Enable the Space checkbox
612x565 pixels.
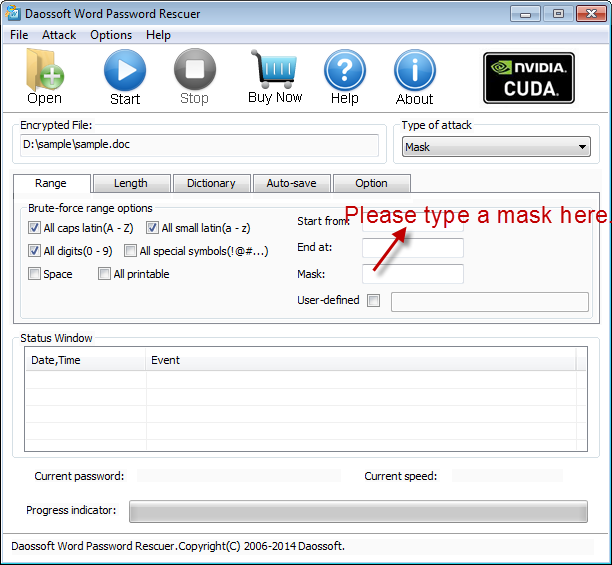pos(34,274)
